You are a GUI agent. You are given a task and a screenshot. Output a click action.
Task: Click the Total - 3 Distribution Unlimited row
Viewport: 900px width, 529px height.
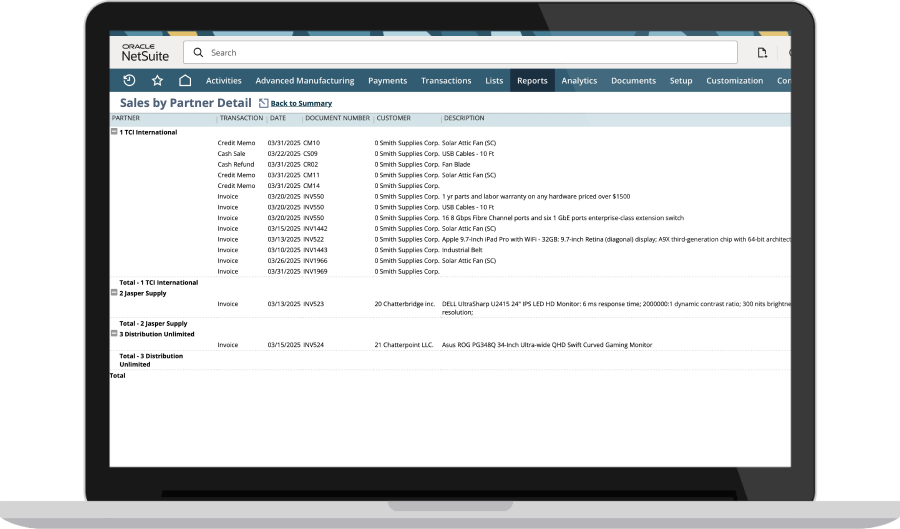point(151,360)
